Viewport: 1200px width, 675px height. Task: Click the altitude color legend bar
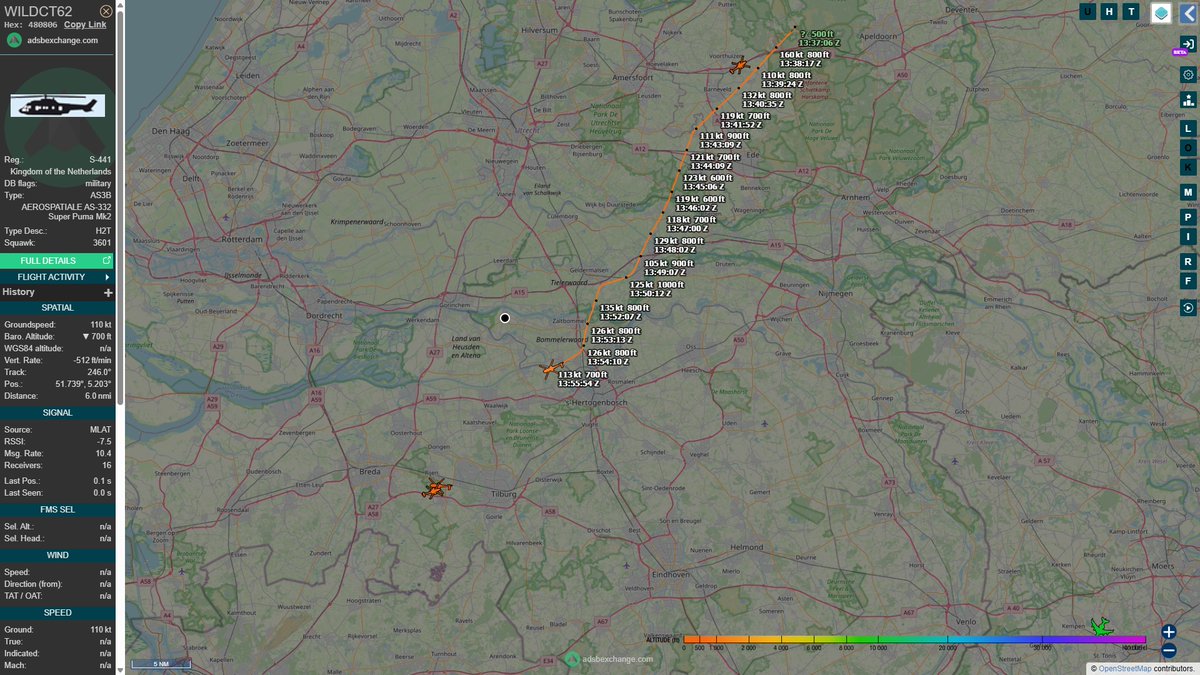[915, 639]
